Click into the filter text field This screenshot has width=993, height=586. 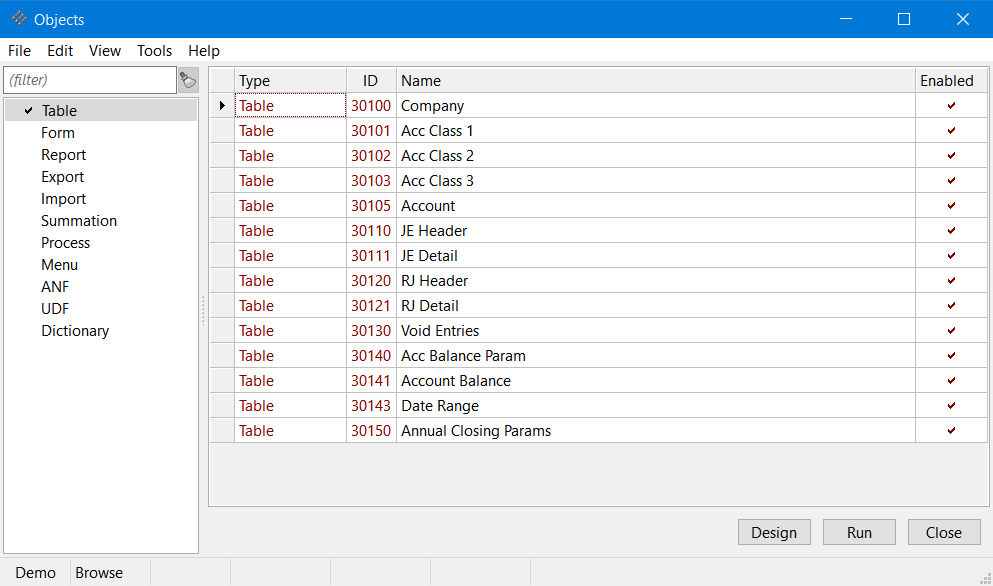click(90, 80)
